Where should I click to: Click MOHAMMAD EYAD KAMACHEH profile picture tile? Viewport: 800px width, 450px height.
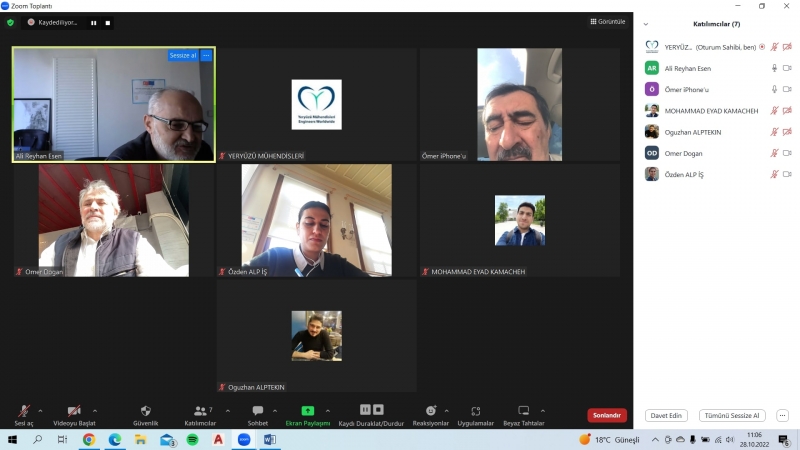click(519, 220)
